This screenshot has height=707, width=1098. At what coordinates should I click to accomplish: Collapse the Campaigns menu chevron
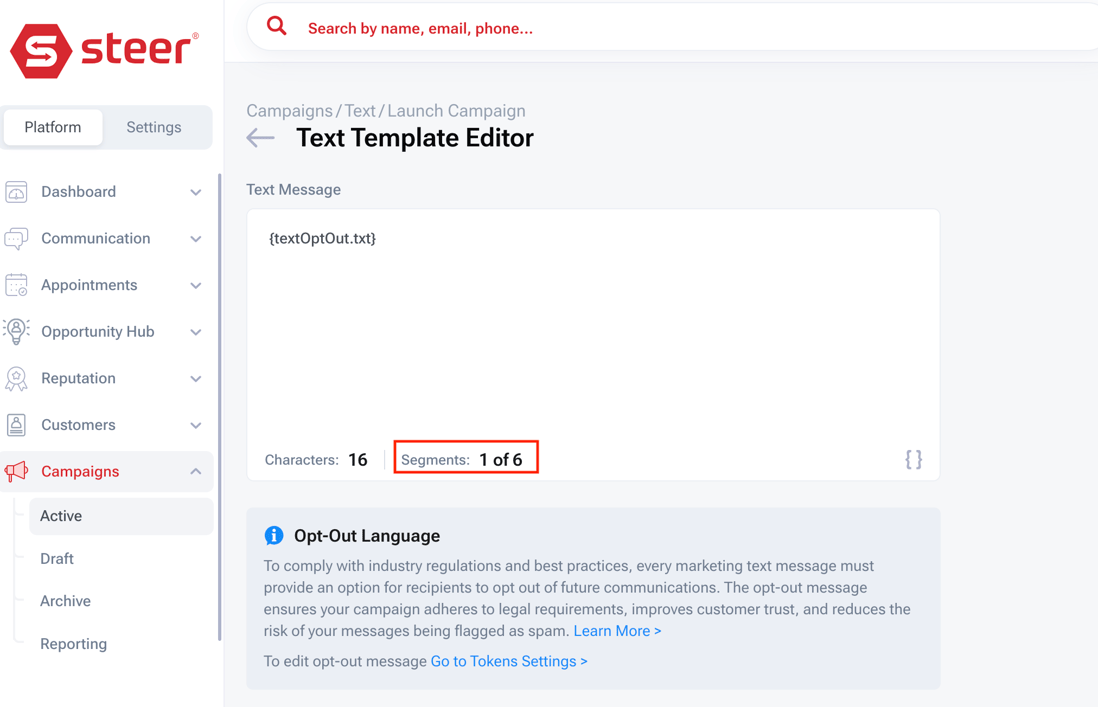(196, 471)
